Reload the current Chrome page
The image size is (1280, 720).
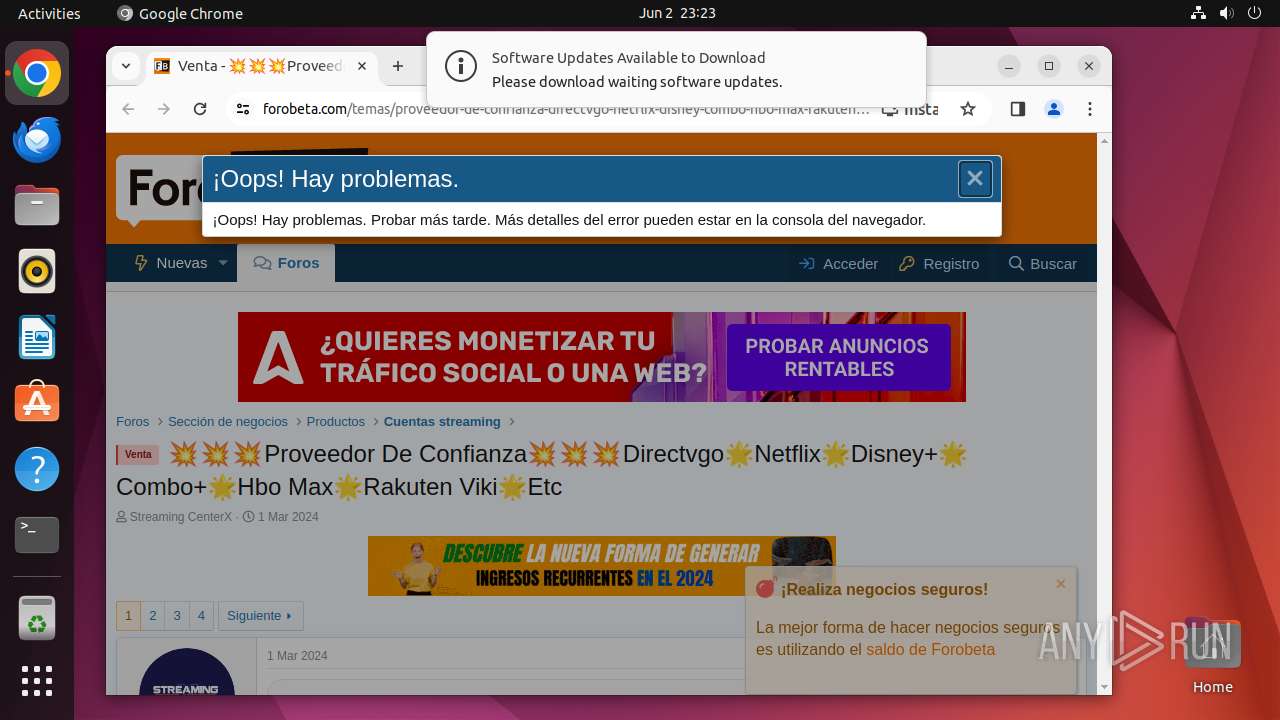(x=200, y=109)
